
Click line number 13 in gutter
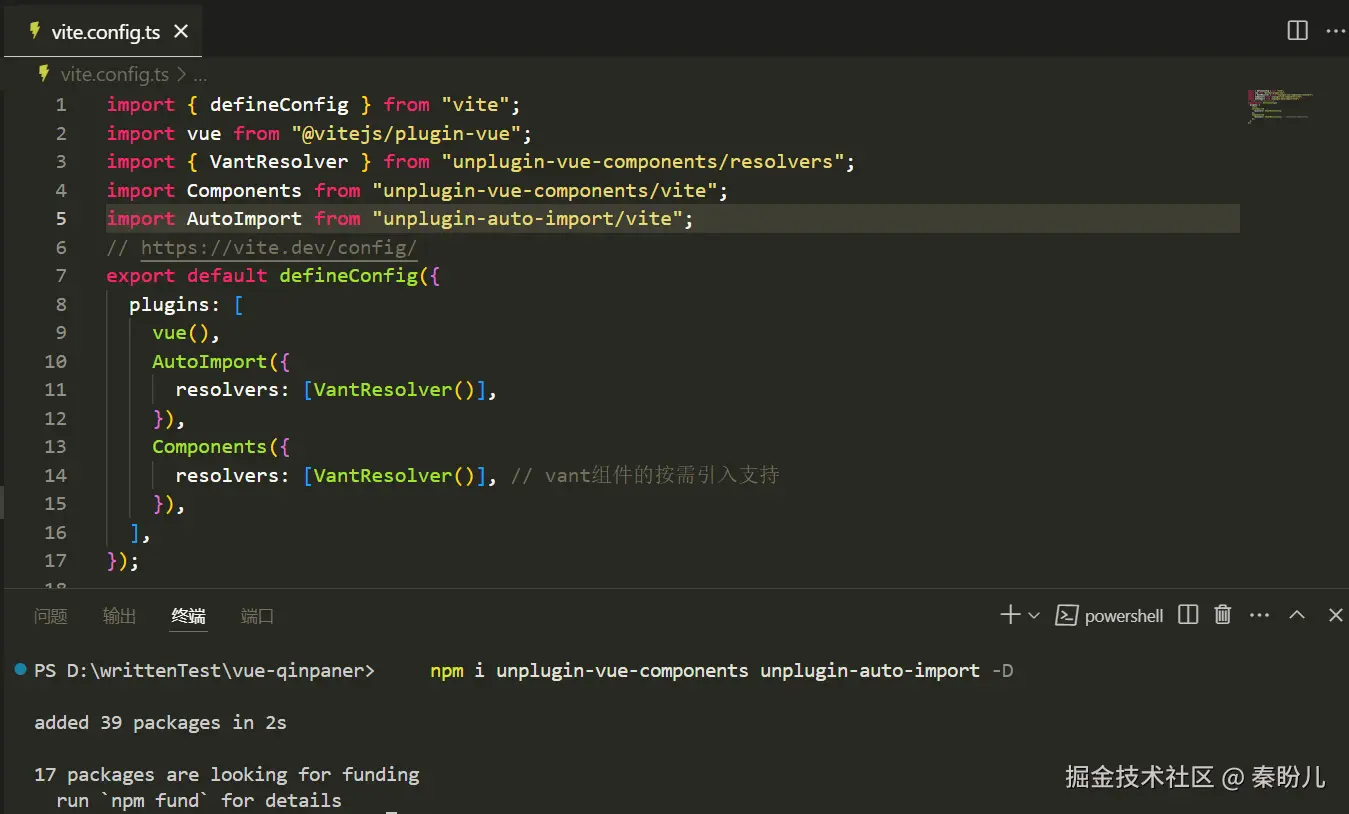point(56,447)
